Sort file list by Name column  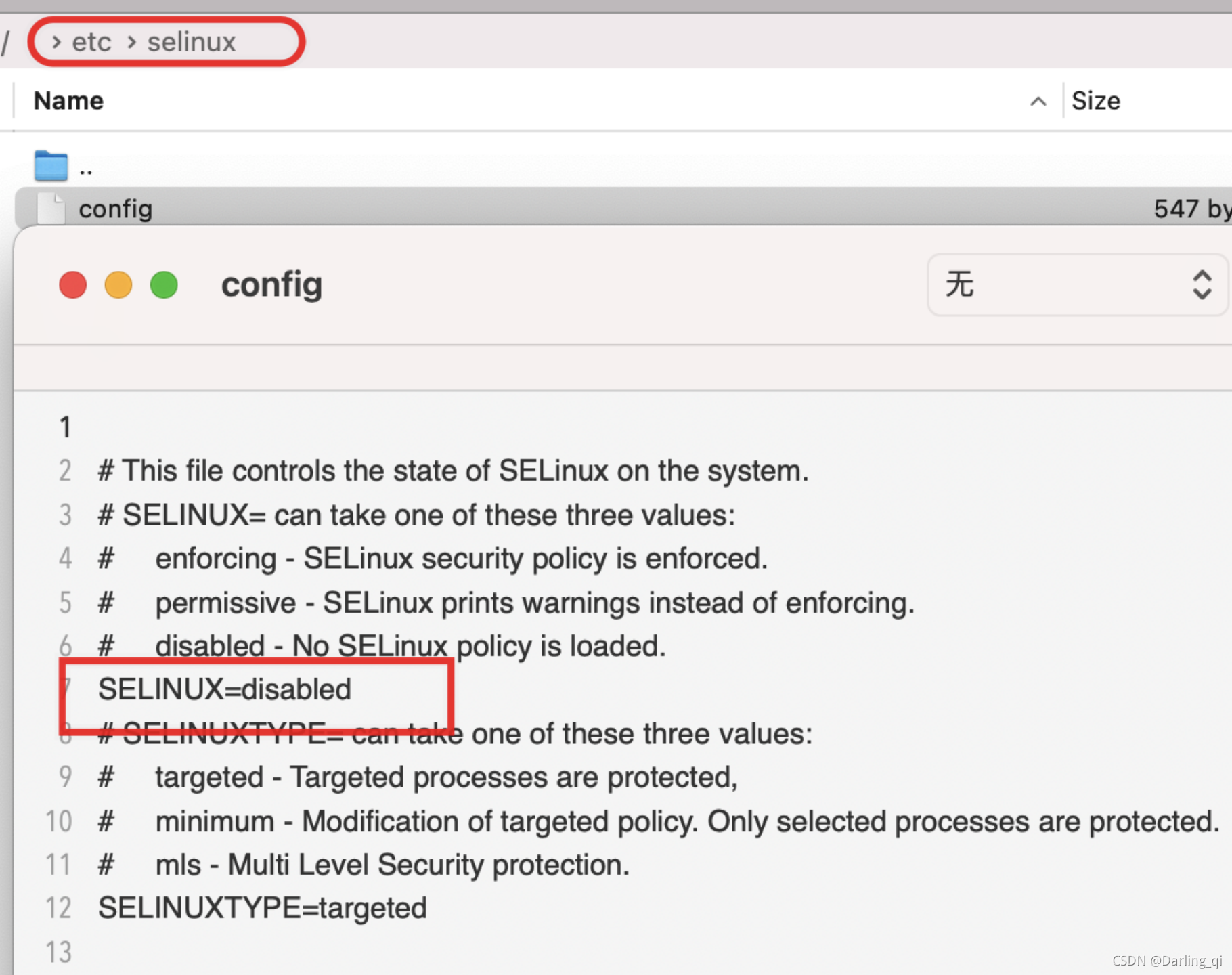68,100
